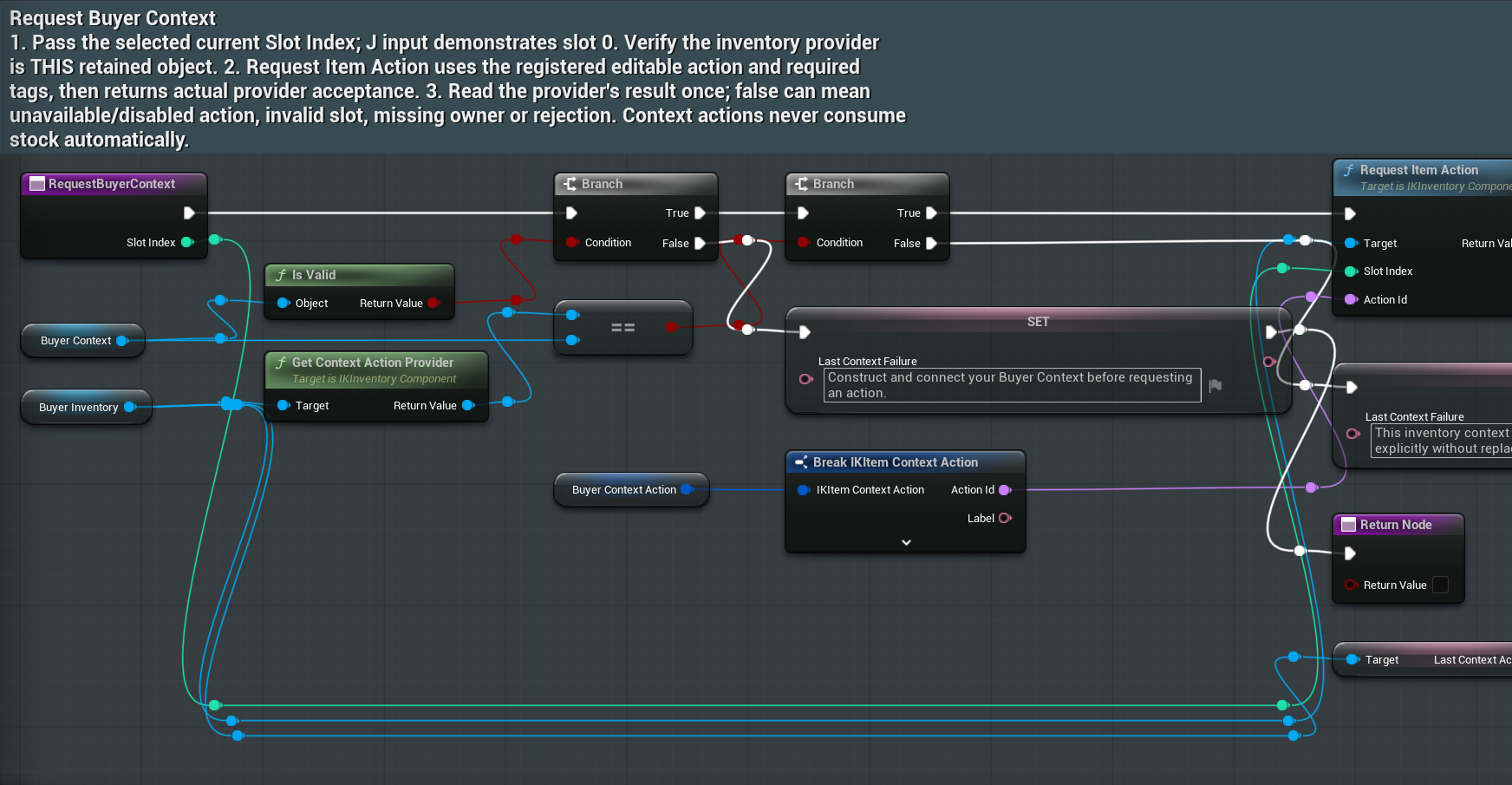
Task: Click the Request Item Action function icon
Action: tap(1348, 170)
